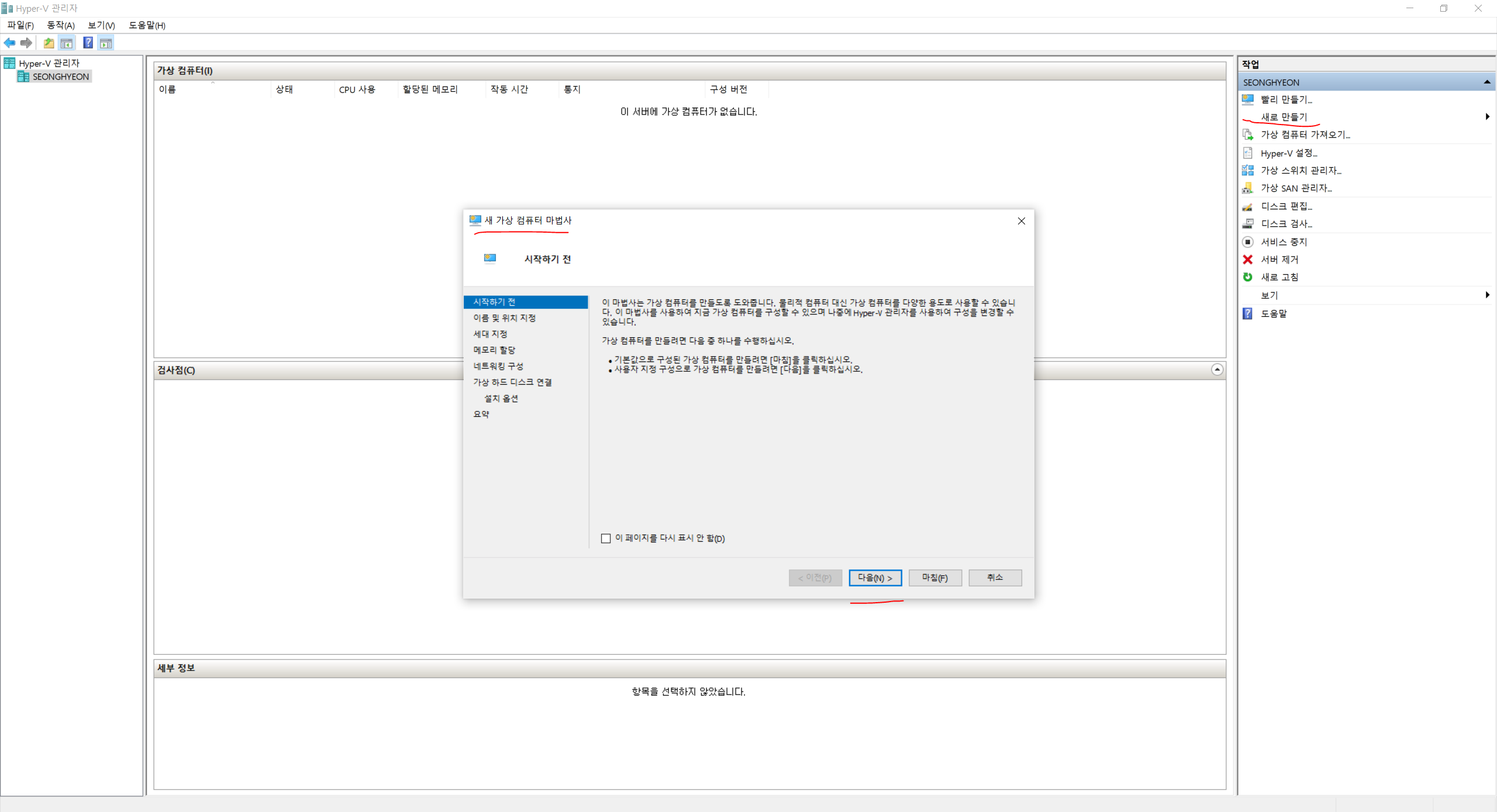Open Hyper-V 설정 action
Screen dimensions: 1497x812
click(1288, 153)
